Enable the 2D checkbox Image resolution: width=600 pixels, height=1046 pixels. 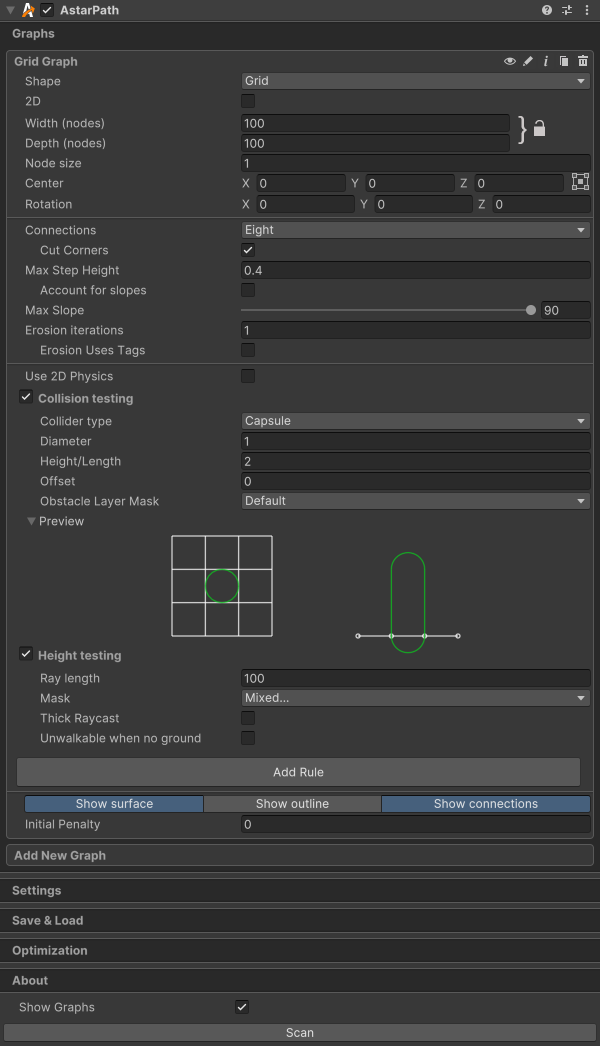pyautogui.click(x=248, y=101)
